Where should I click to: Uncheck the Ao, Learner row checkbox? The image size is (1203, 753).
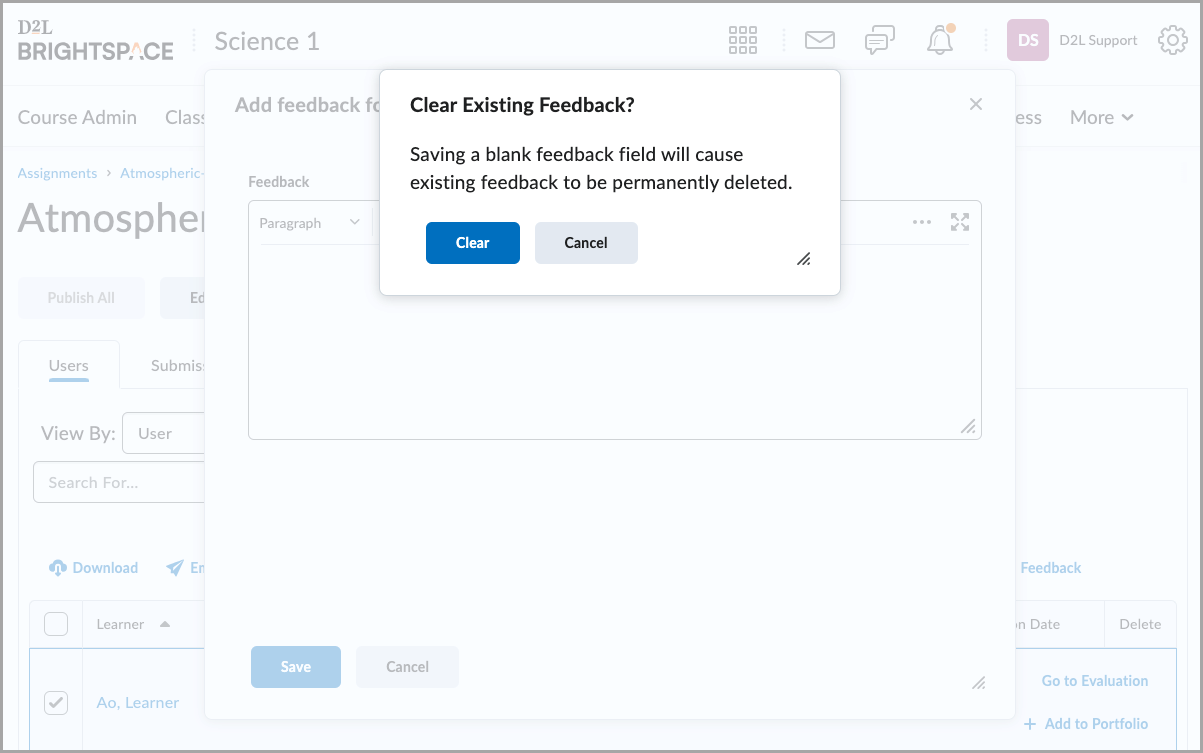coord(56,703)
